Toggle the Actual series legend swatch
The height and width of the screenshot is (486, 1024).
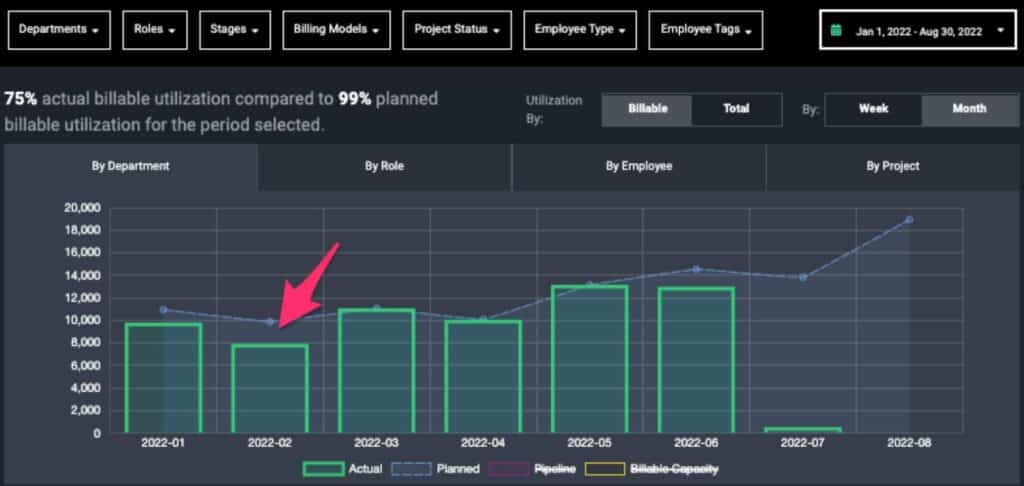tap(324, 468)
